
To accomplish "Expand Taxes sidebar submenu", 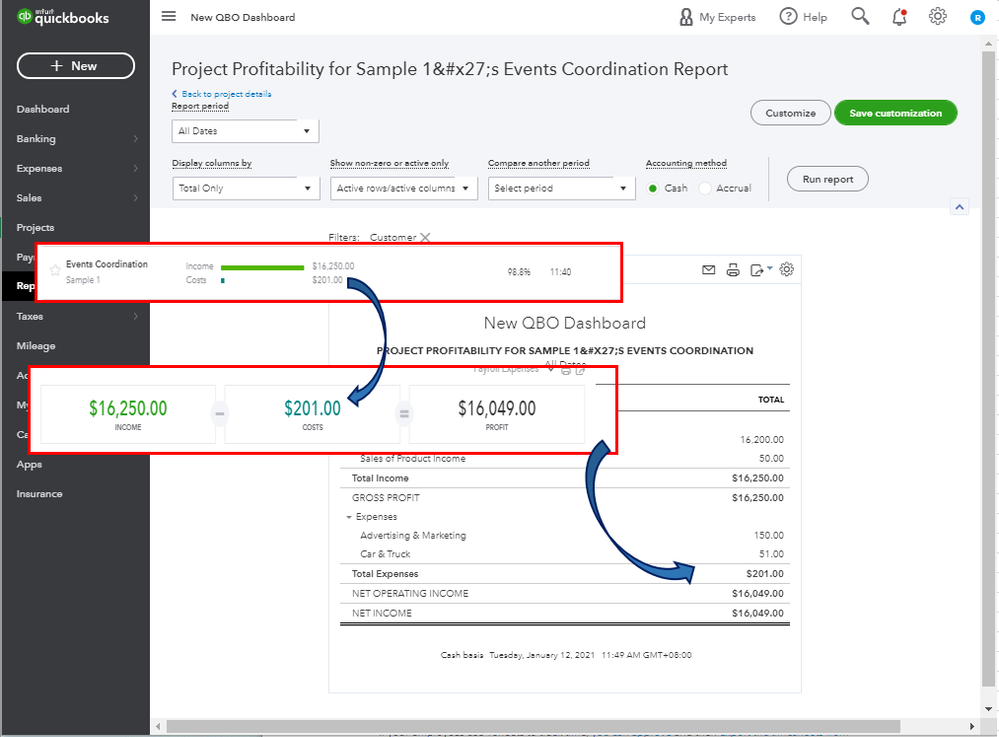I will (136, 317).
